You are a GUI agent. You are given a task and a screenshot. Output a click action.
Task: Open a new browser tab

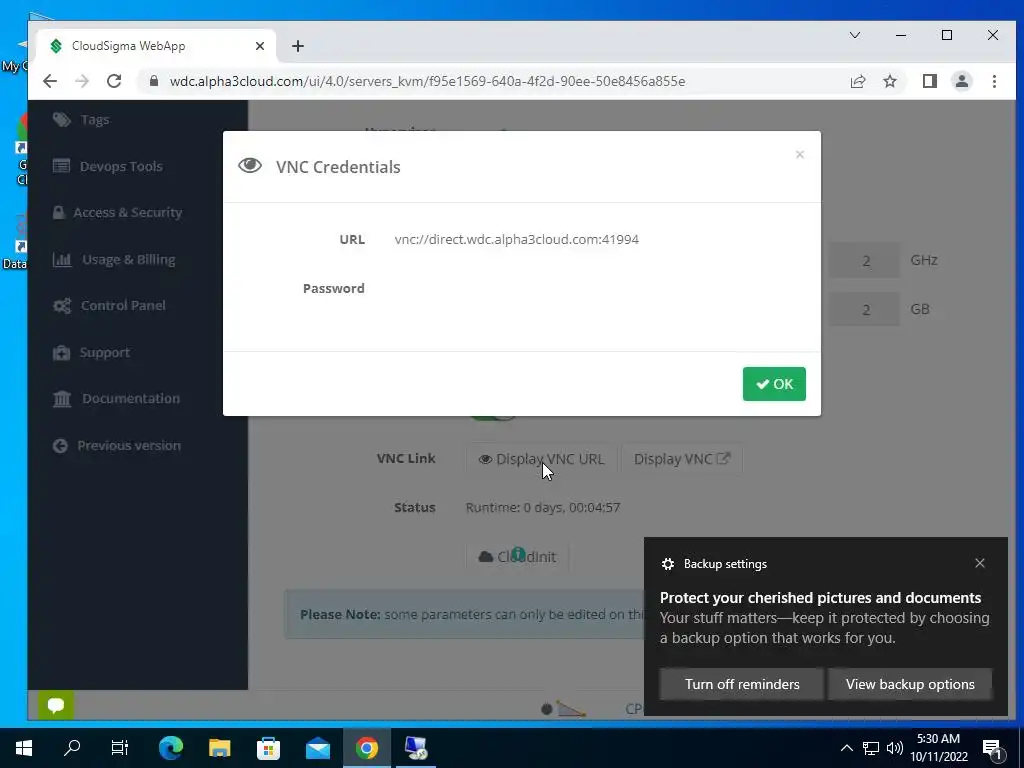[298, 46]
